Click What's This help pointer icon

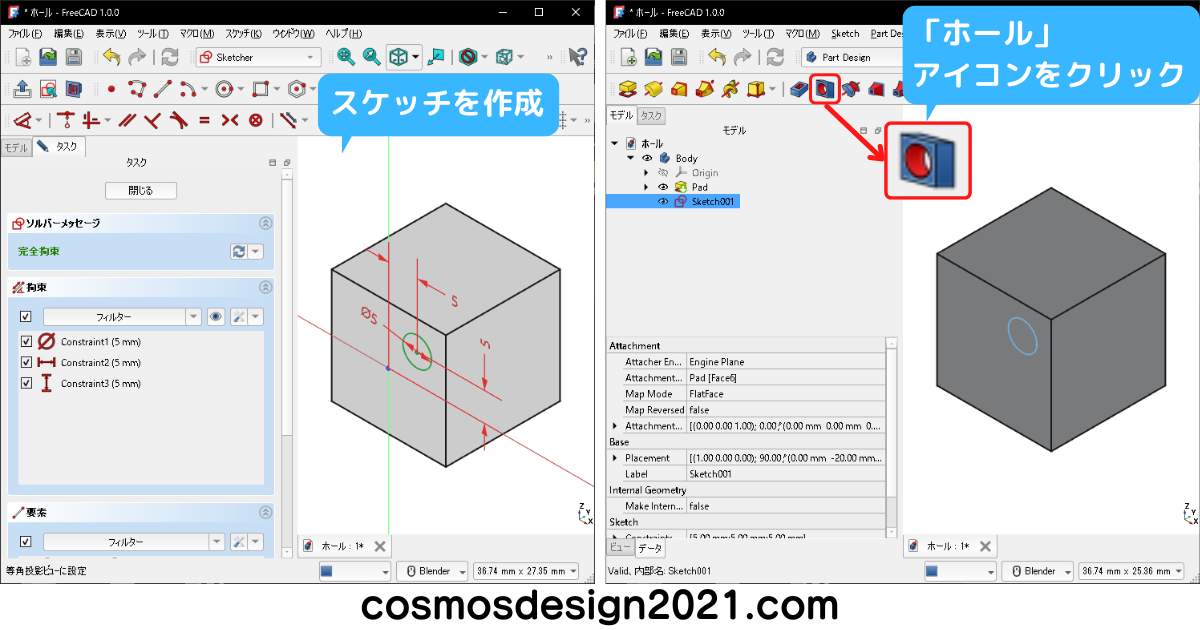click(577, 57)
